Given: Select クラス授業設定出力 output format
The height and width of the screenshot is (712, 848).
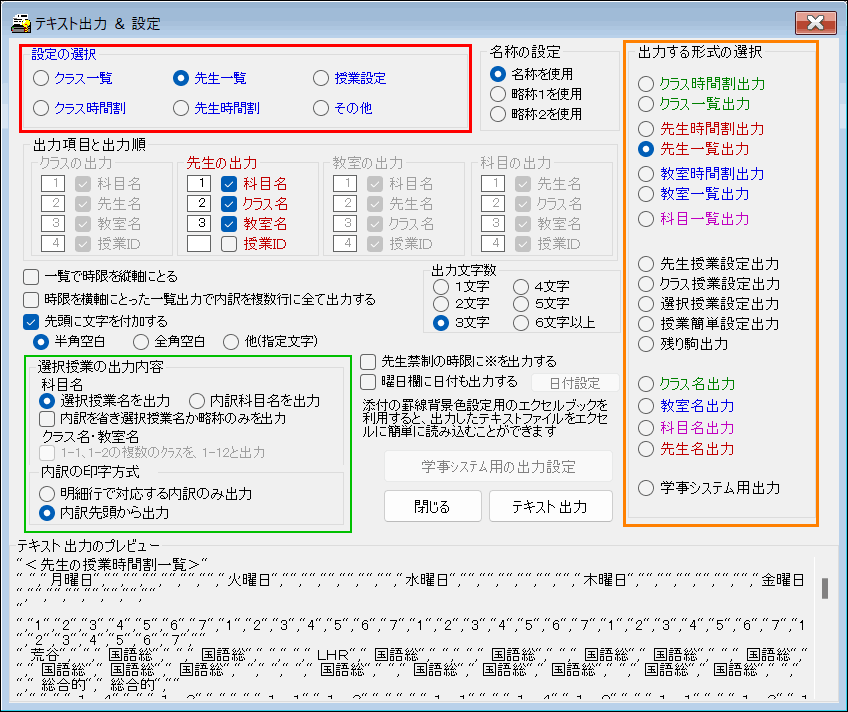Looking at the screenshot, I should (646, 284).
